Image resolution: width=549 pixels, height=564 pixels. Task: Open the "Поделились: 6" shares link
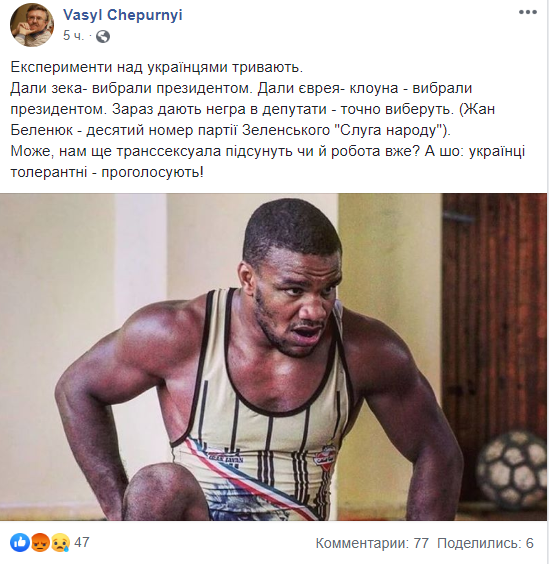point(485,543)
